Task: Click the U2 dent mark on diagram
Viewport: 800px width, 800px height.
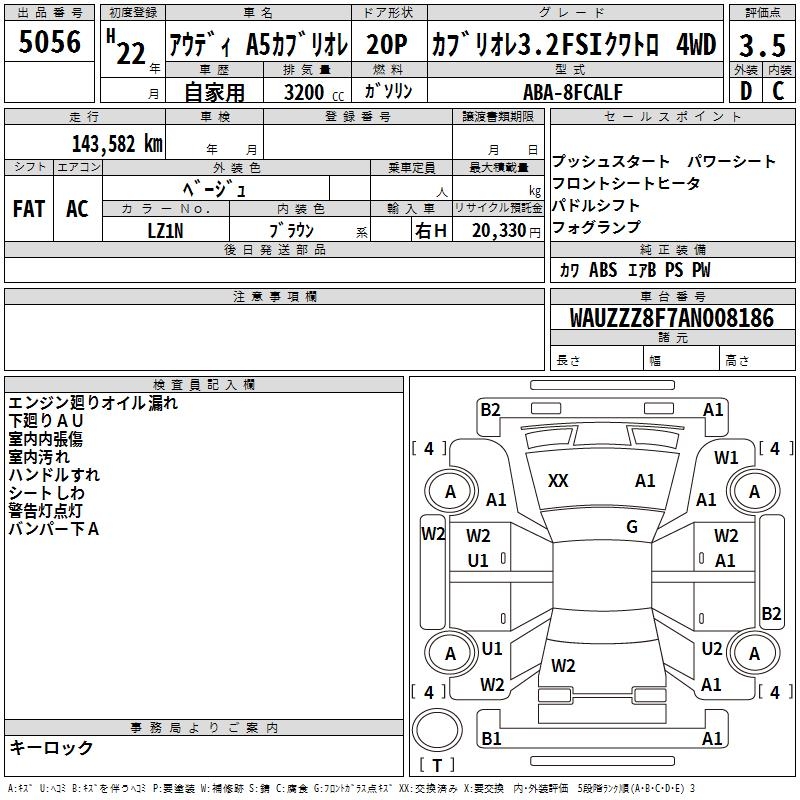Action: pyautogui.click(x=711, y=649)
